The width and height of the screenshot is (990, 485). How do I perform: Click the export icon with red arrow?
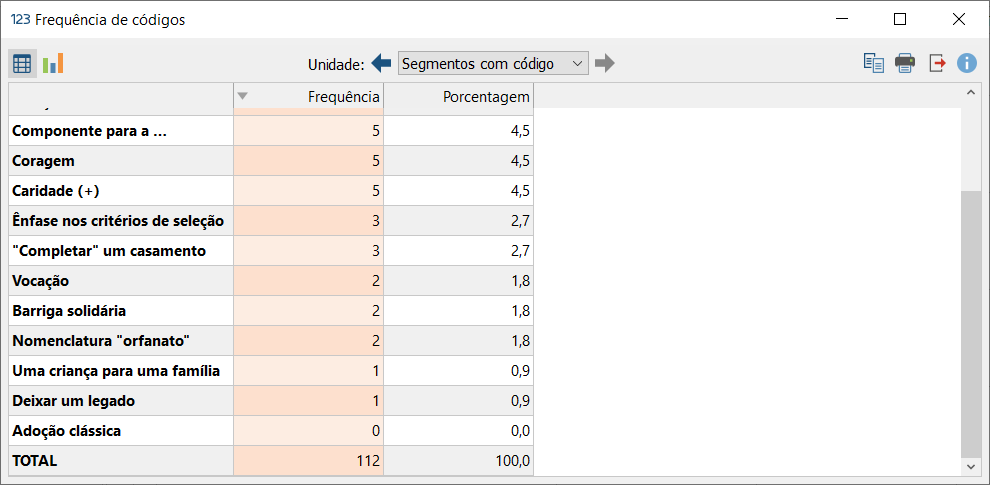click(x=937, y=63)
